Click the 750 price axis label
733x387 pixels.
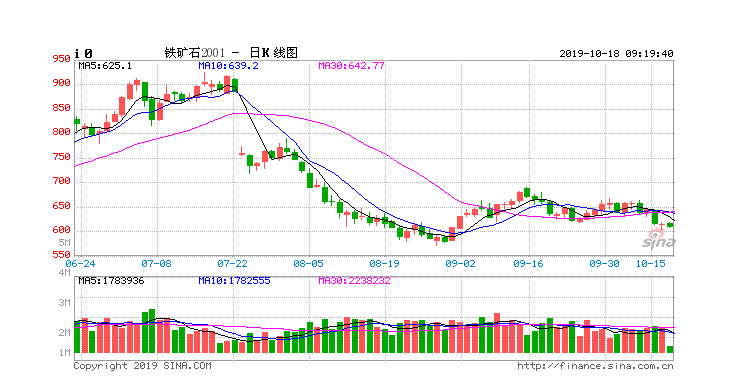pyautogui.click(x=61, y=157)
